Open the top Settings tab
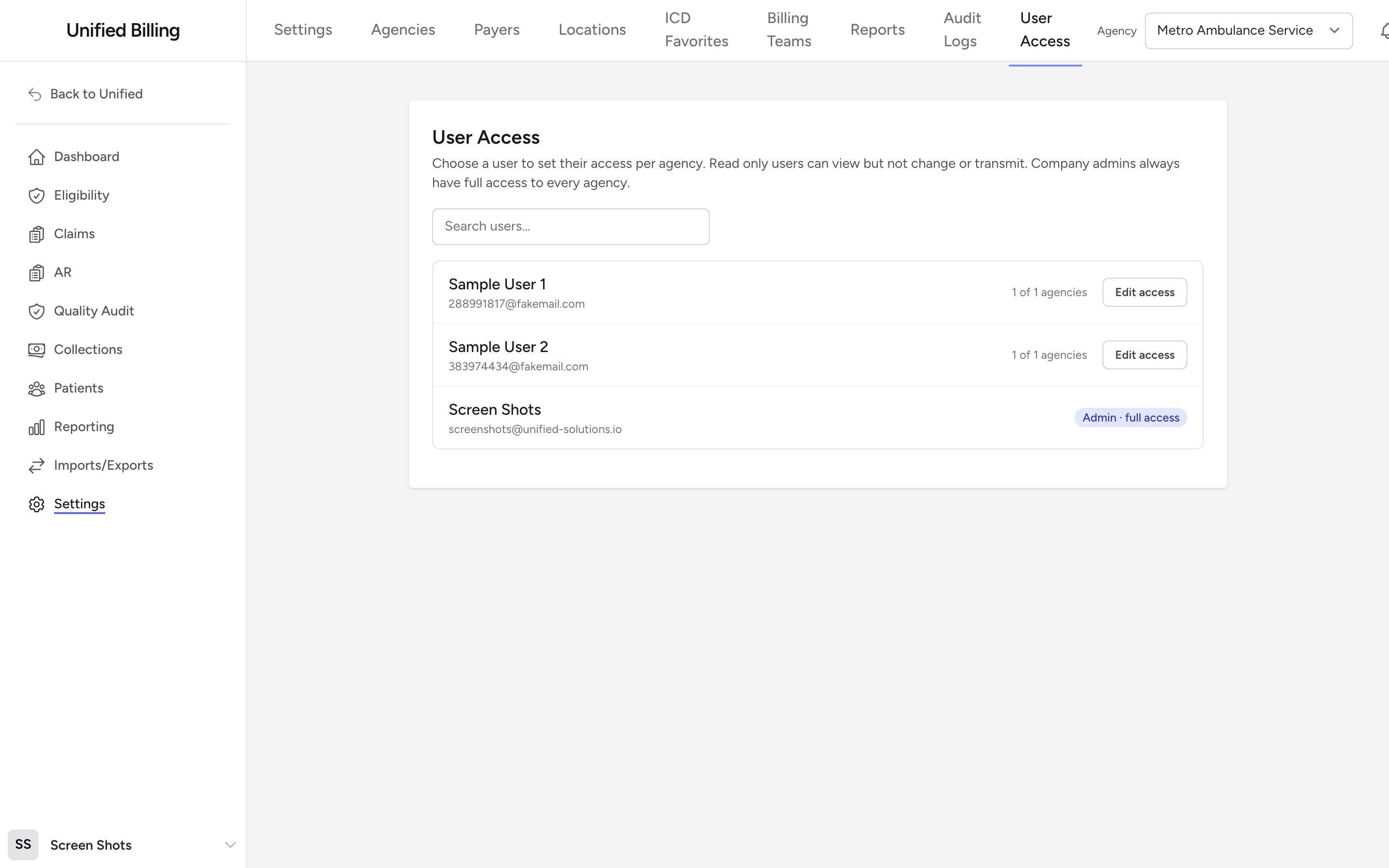This screenshot has width=1389, height=868. coord(303,30)
